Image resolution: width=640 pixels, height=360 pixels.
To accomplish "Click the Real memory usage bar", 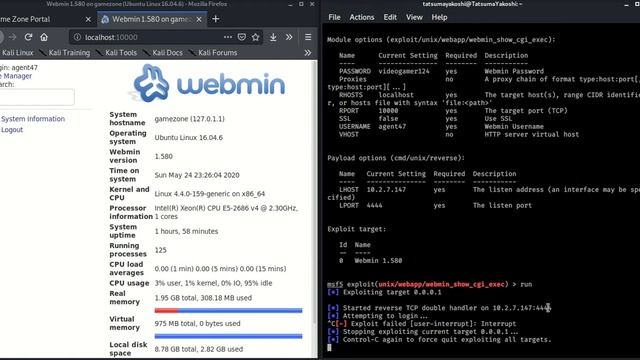I will pos(228,311).
